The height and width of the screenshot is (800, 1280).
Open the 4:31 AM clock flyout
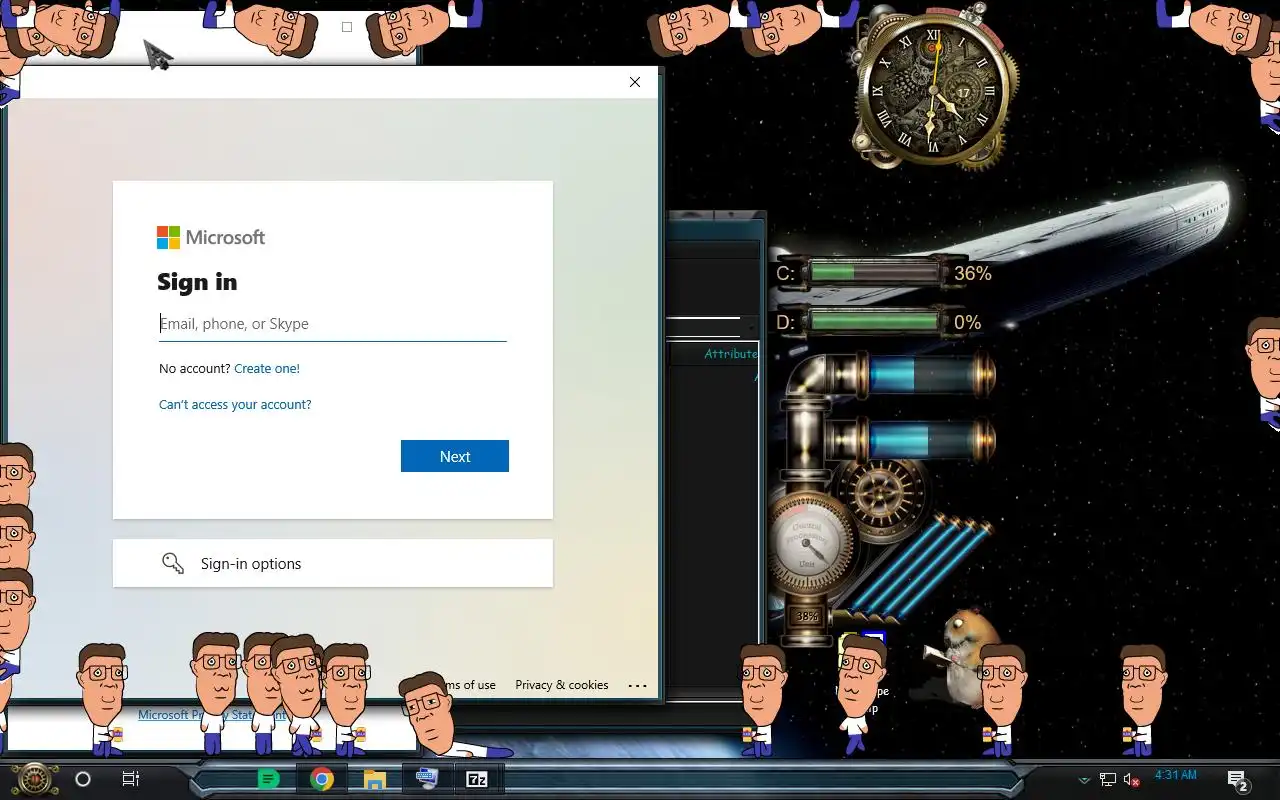(x=1176, y=774)
